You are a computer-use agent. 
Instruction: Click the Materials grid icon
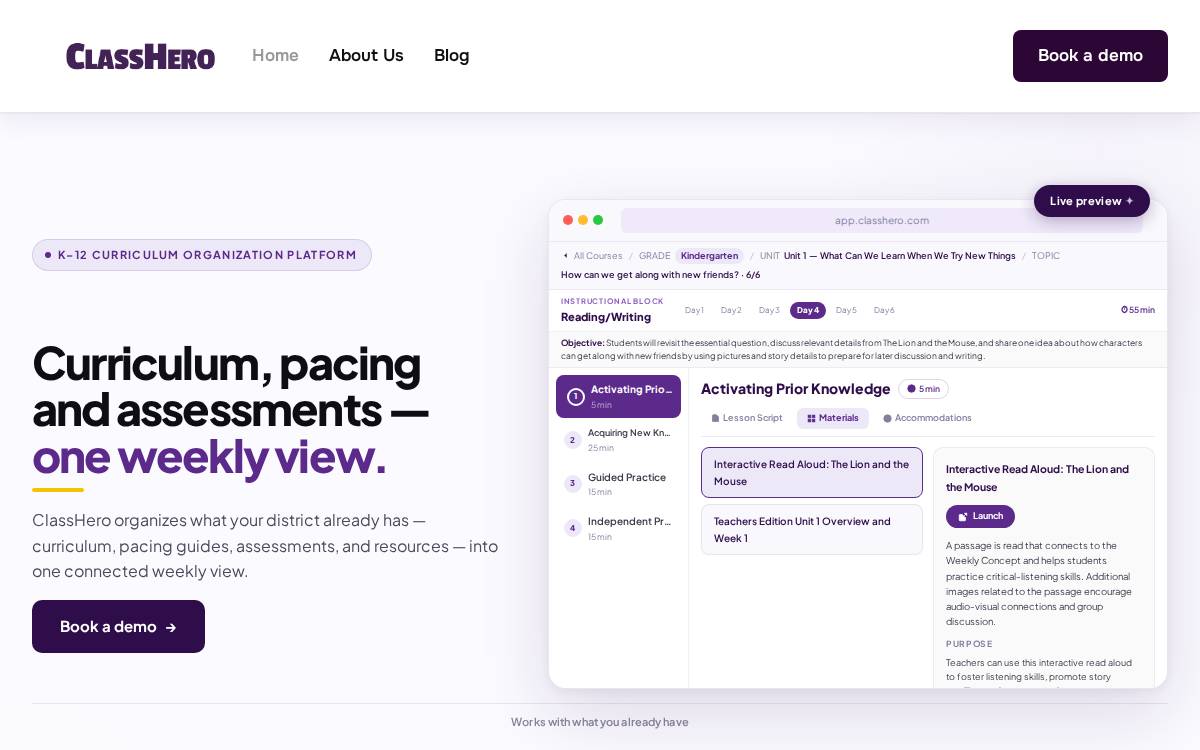(811, 418)
